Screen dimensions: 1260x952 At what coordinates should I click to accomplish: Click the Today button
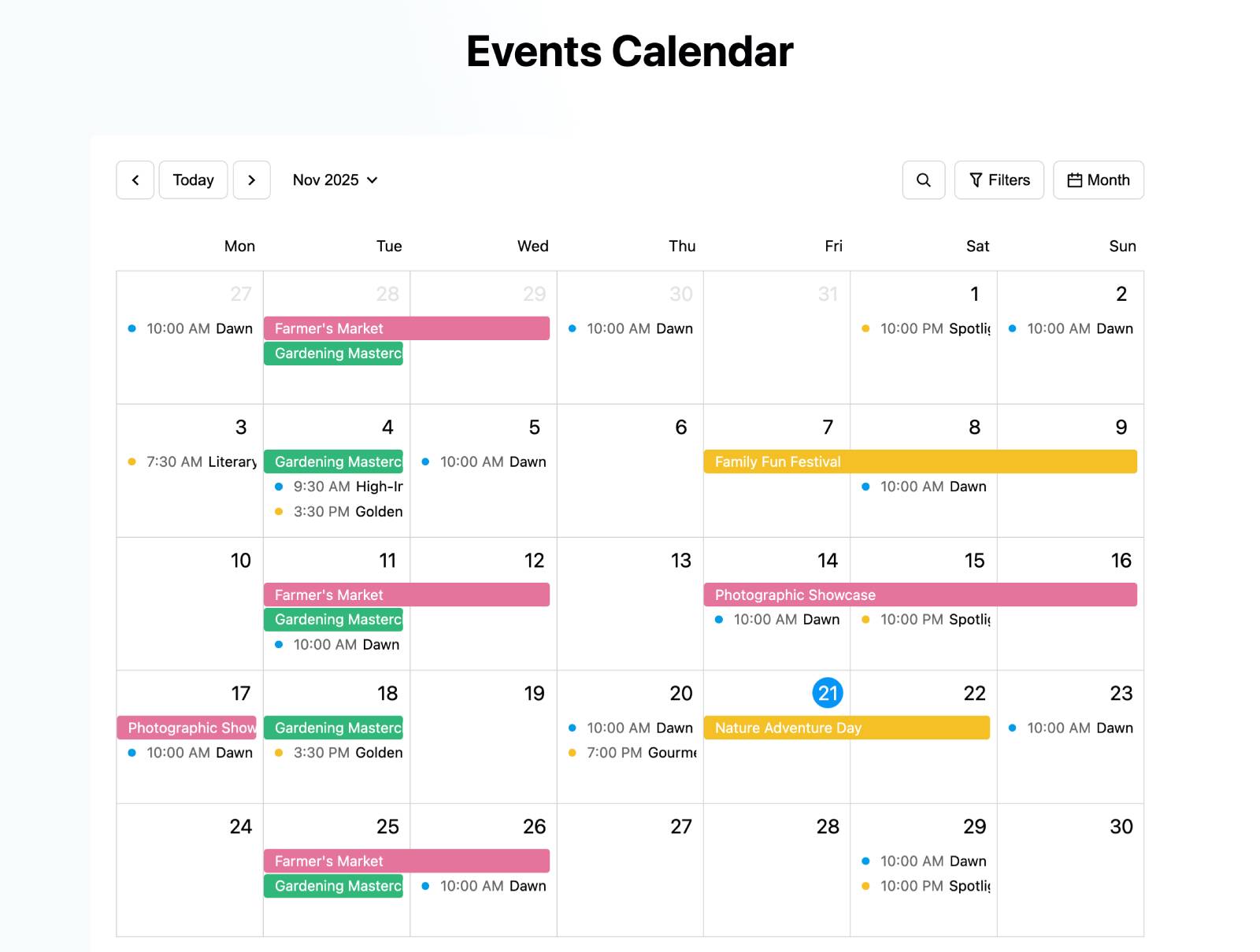pyautogui.click(x=193, y=180)
